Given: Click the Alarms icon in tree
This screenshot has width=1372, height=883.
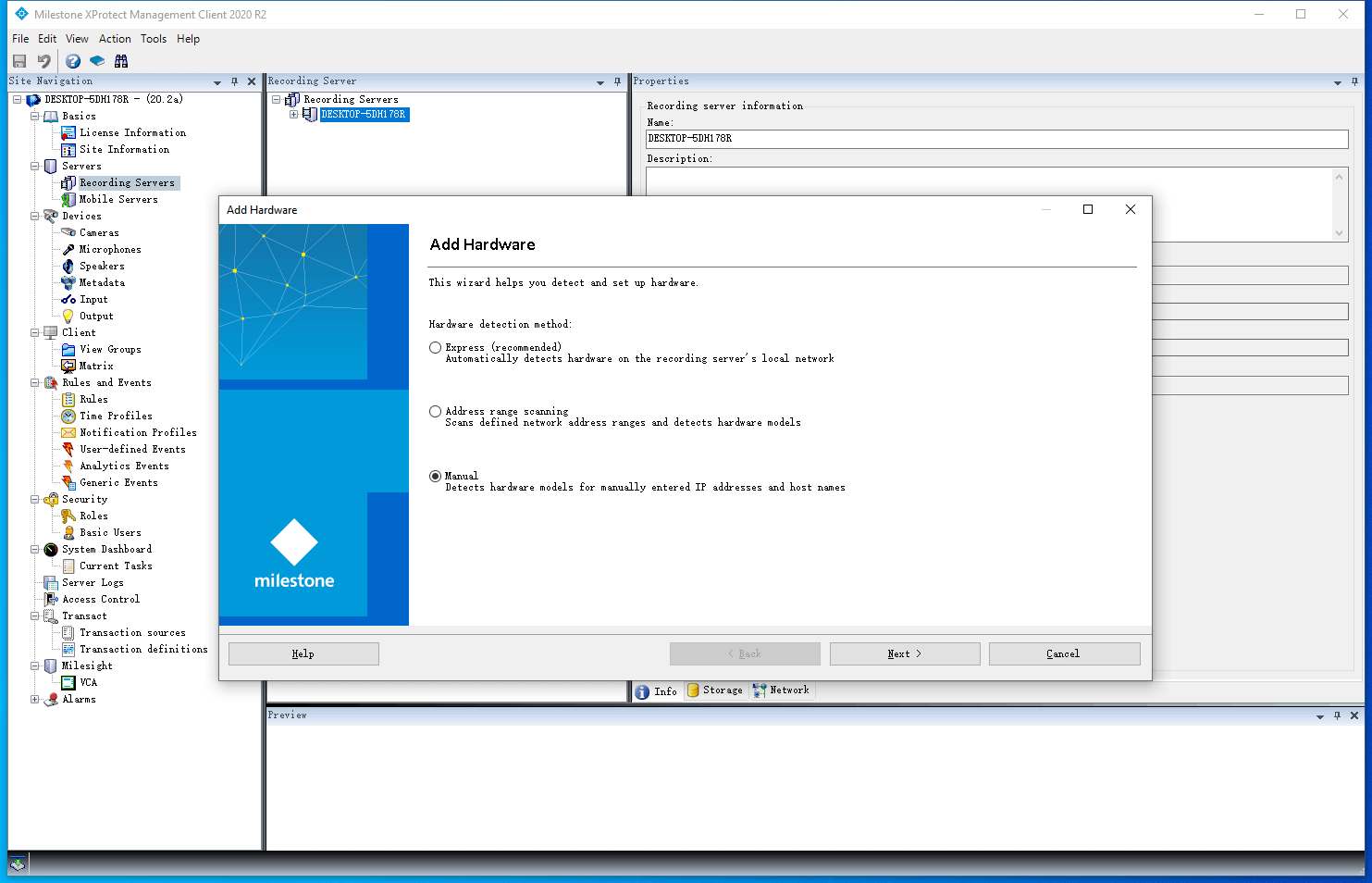Looking at the screenshot, I should [x=51, y=700].
